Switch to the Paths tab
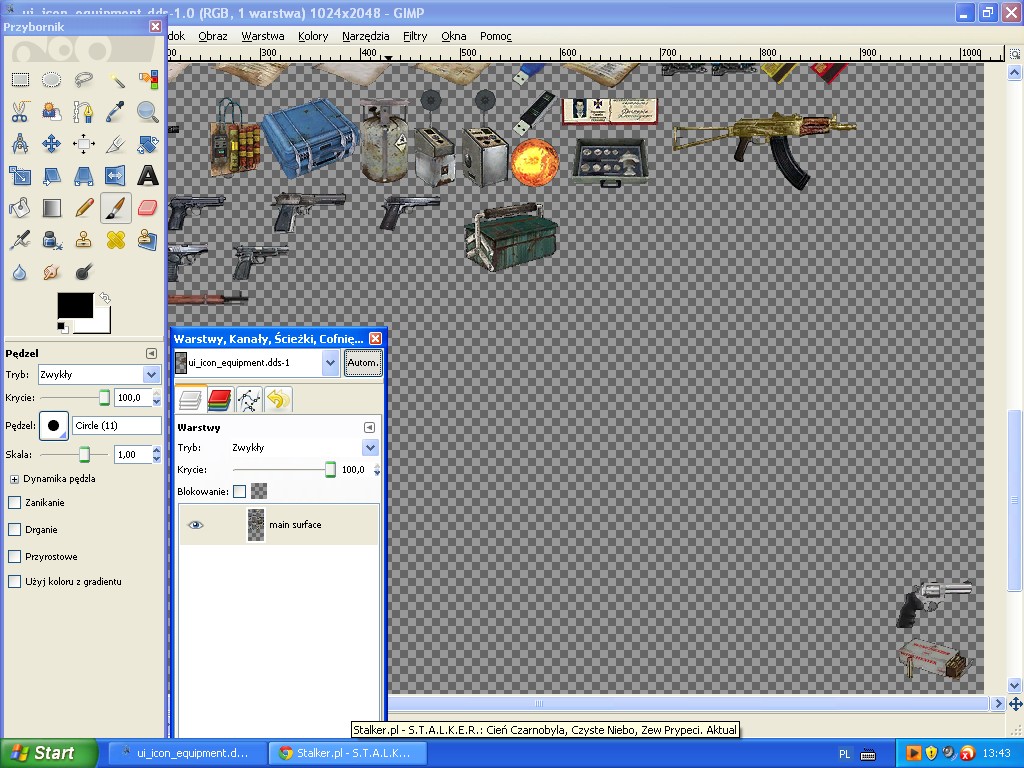 coord(249,399)
